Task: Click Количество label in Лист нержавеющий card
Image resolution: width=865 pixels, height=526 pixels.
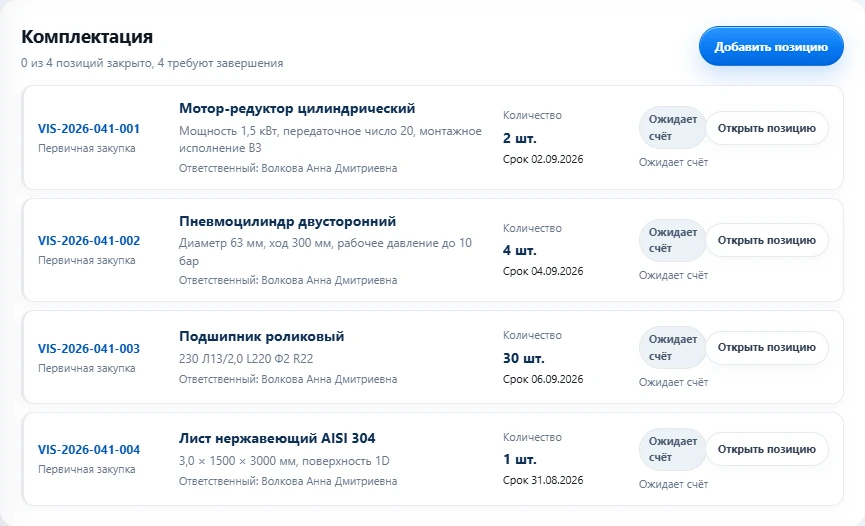Action: coord(532,437)
